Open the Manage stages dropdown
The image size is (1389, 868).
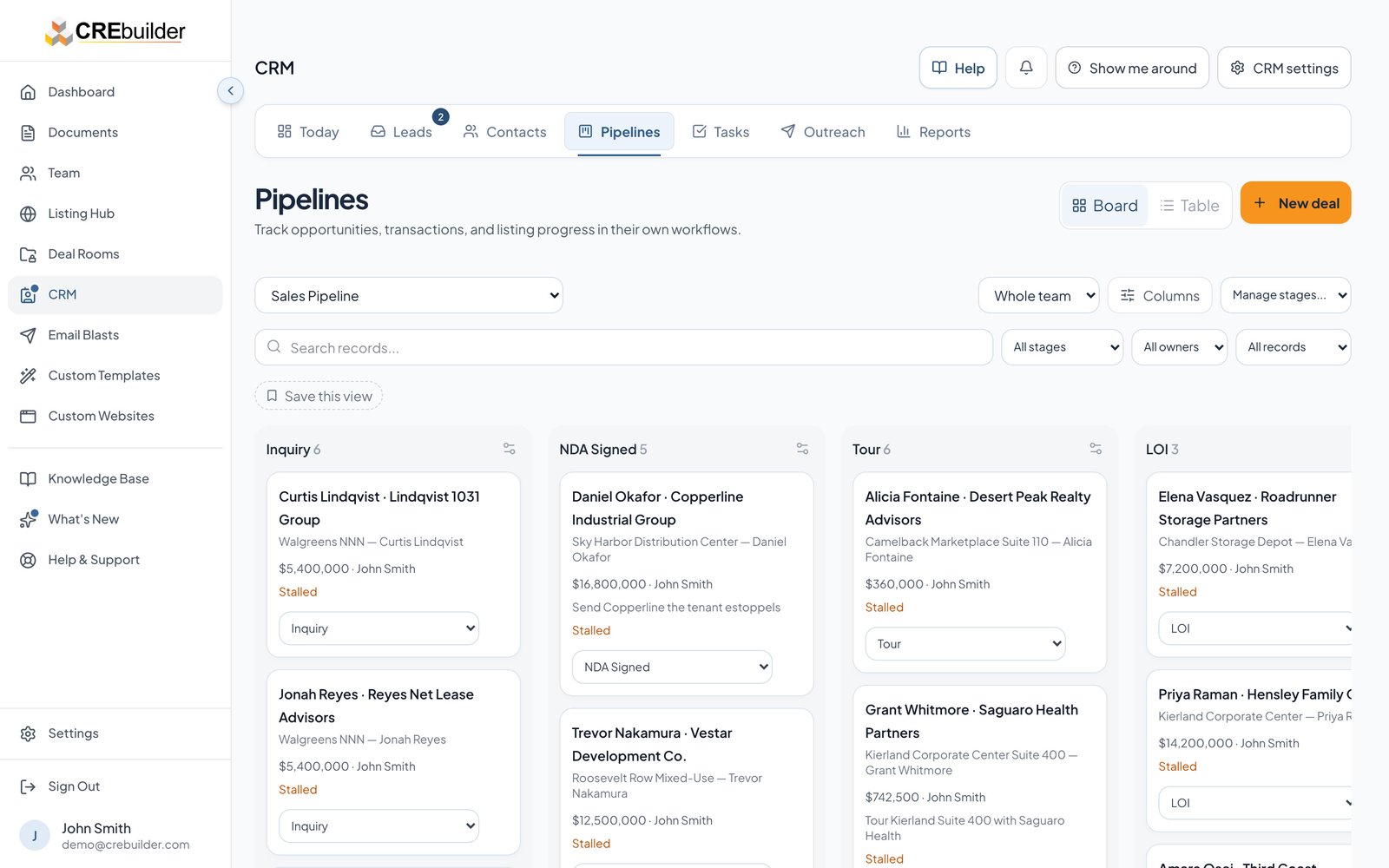1286,296
